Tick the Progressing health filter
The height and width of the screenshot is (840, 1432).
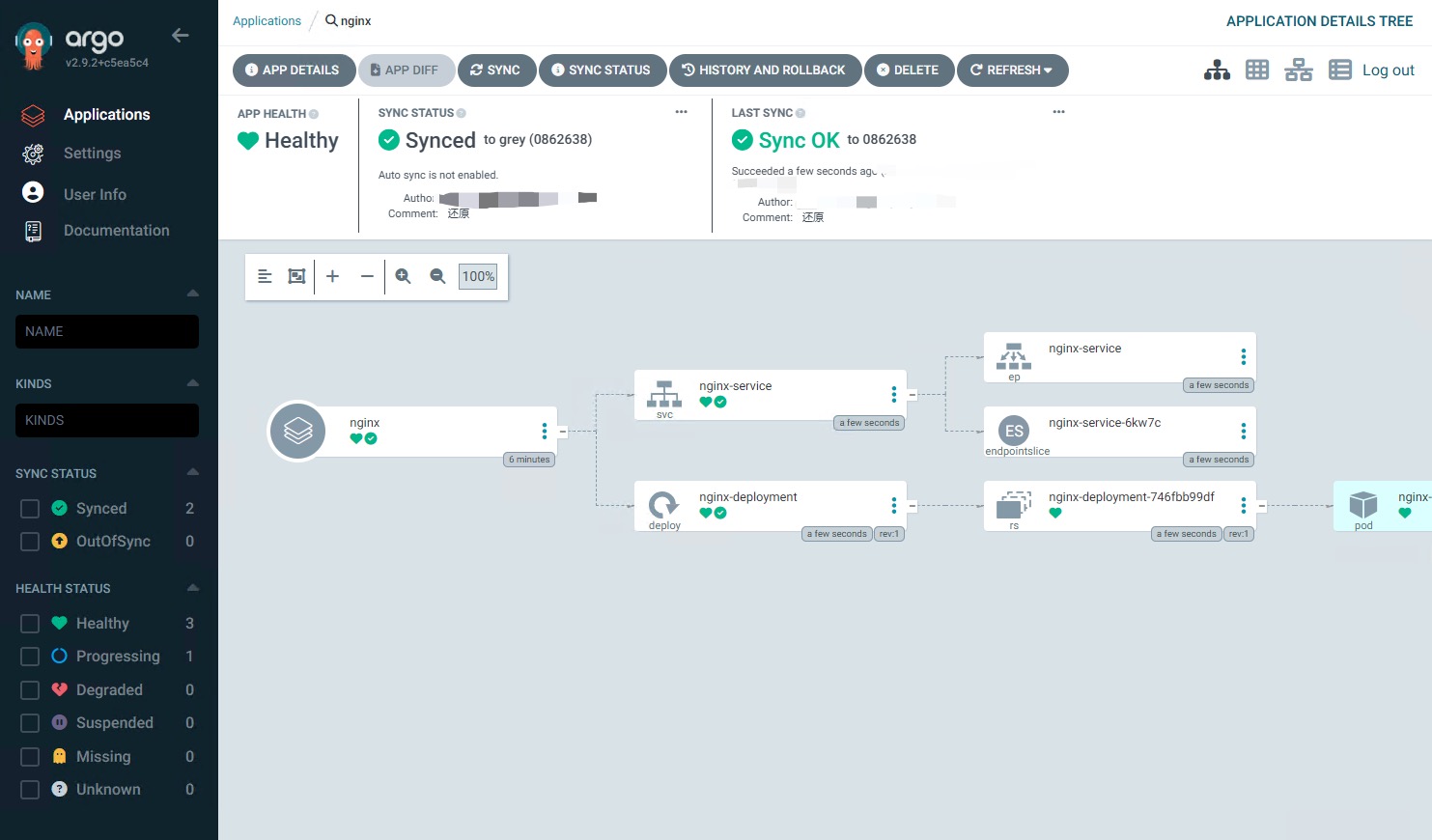(x=30, y=657)
